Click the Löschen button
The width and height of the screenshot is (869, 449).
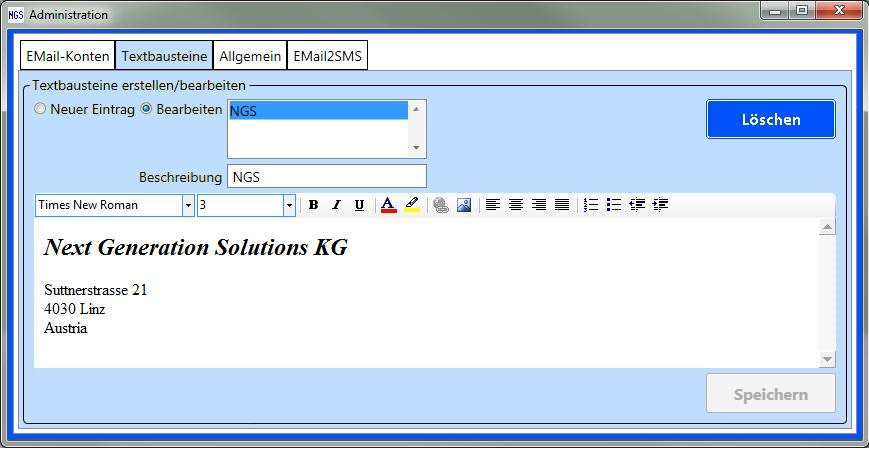pos(771,119)
